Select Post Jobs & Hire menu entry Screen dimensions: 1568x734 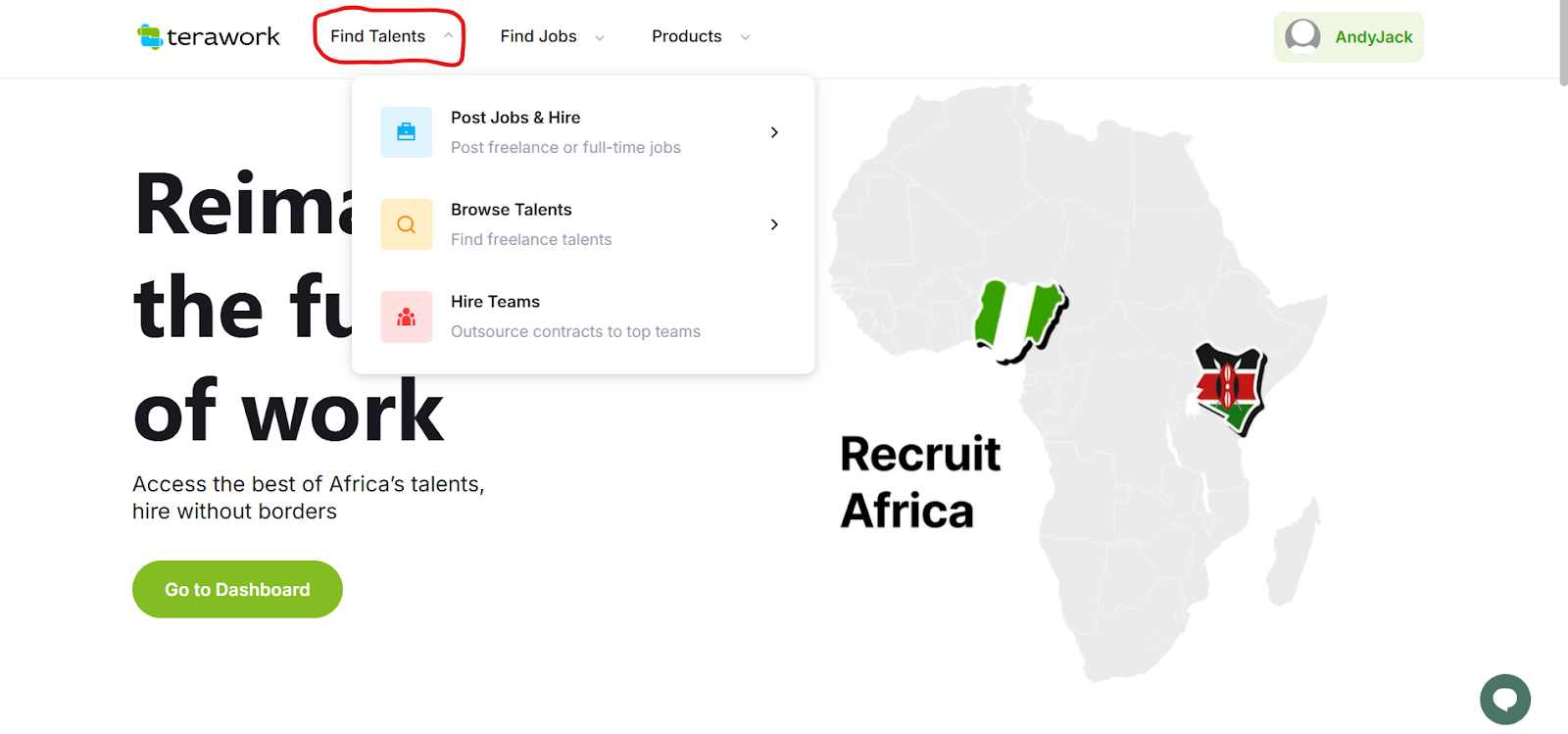(x=515, y=118)
